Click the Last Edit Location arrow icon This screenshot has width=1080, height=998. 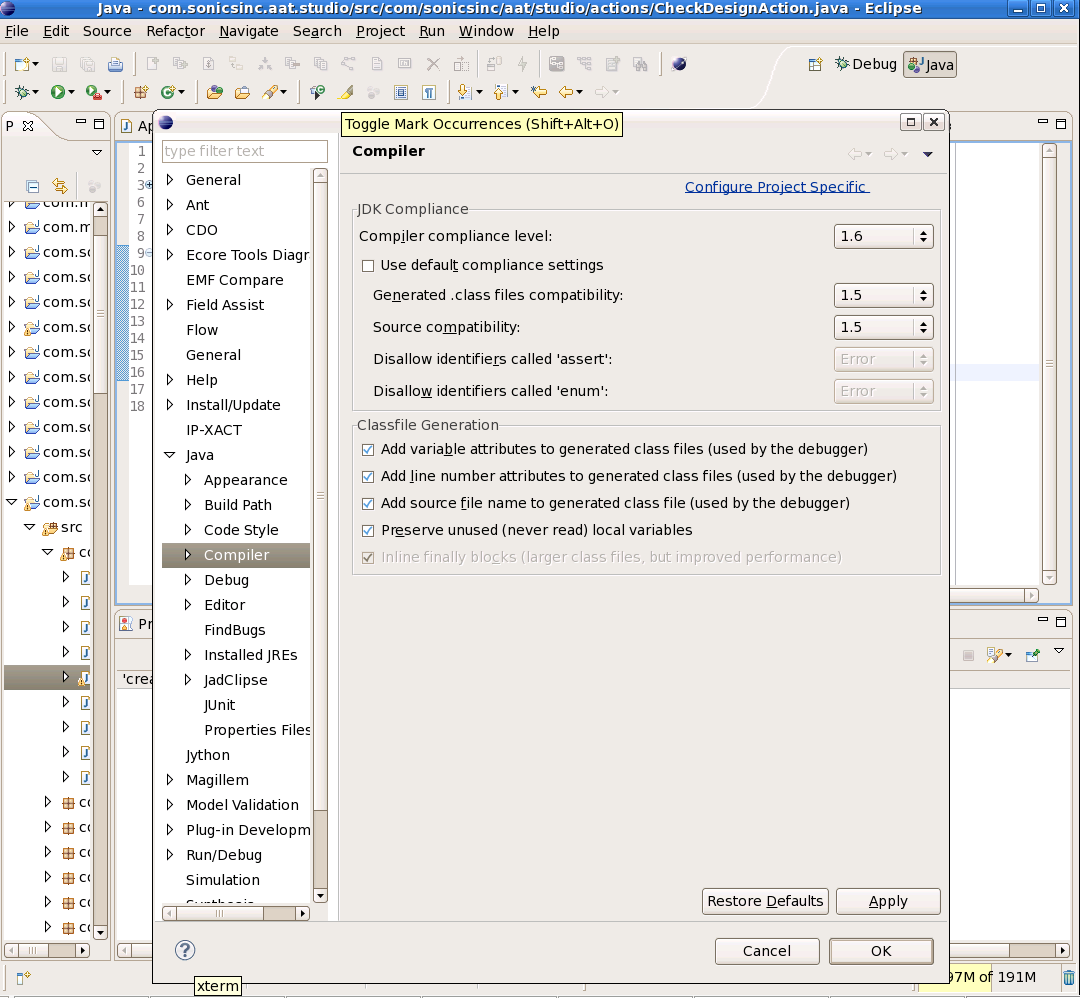pos(539,92)
